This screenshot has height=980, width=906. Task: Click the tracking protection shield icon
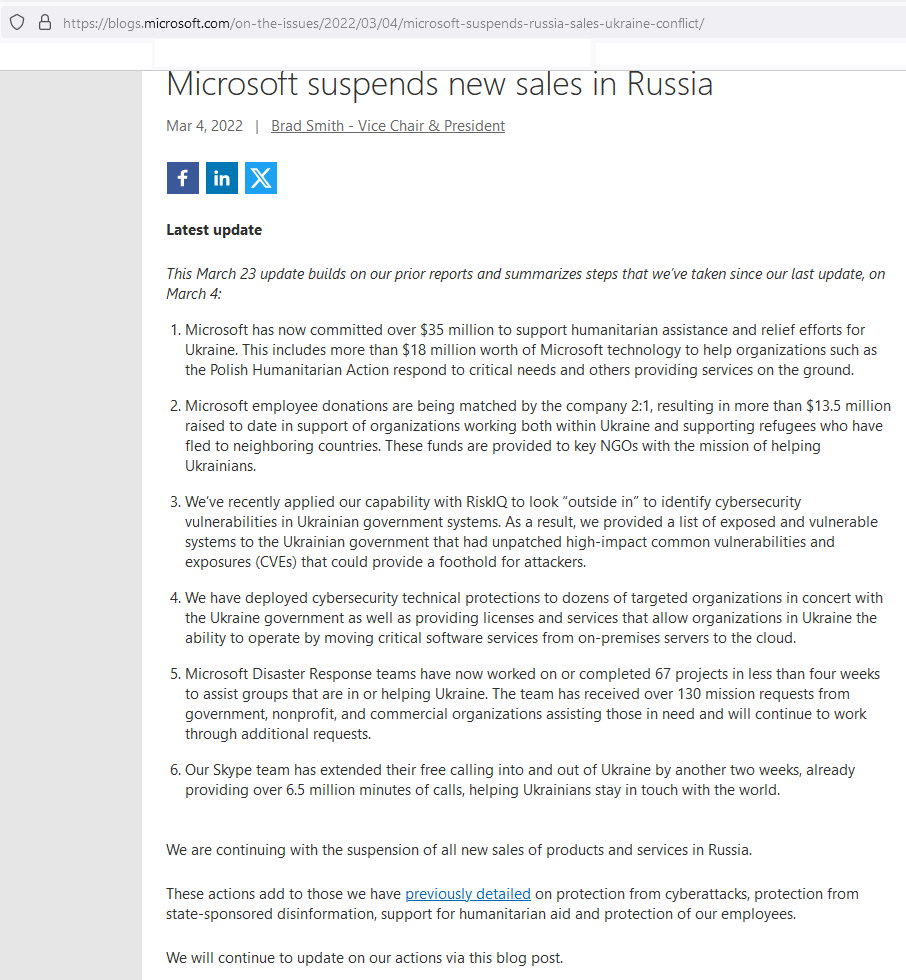pos(17,23)
